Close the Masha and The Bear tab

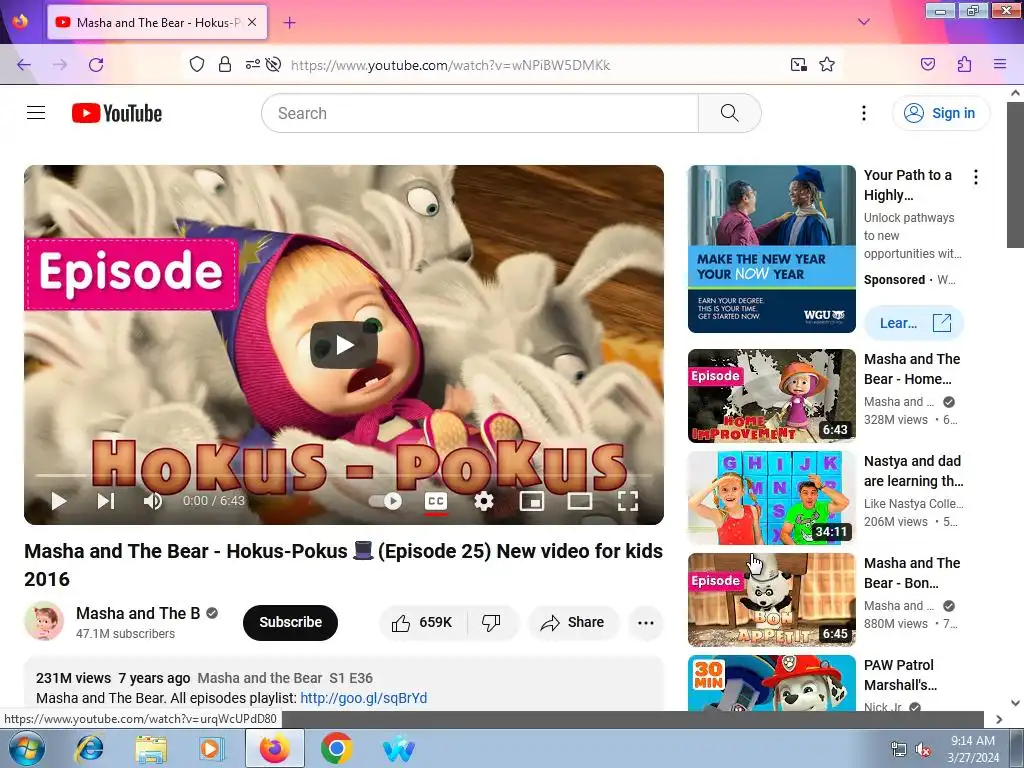pyautogui.click(x=252, y=22)
